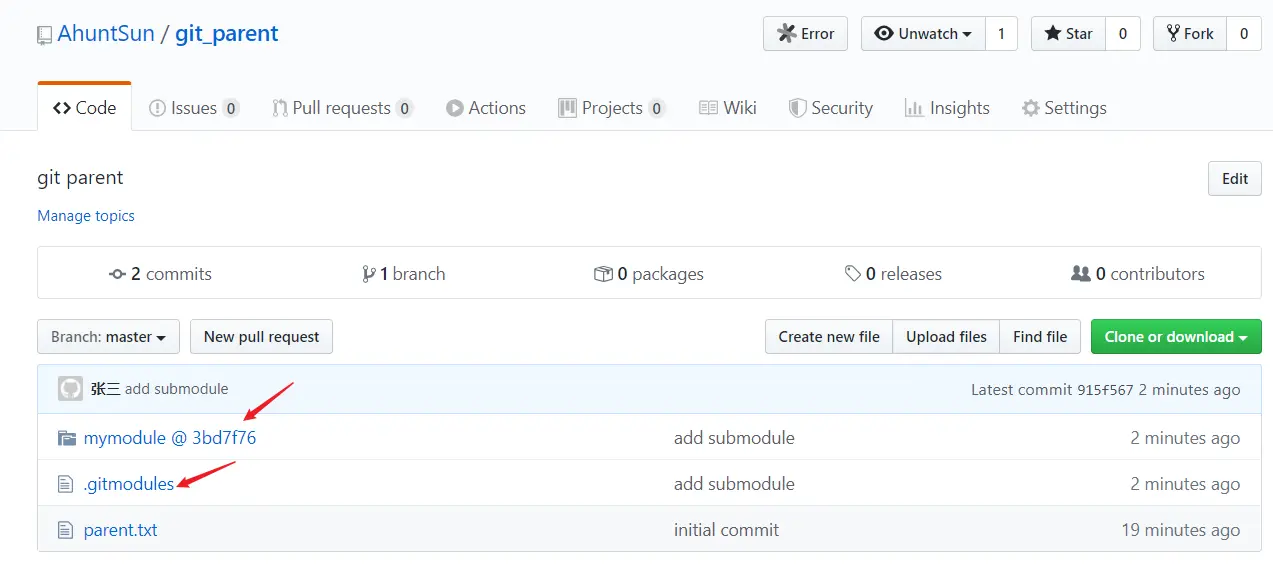Click the commits history icon
The height and width of the screenshot is (569, 1273).
tap(117, 274)
